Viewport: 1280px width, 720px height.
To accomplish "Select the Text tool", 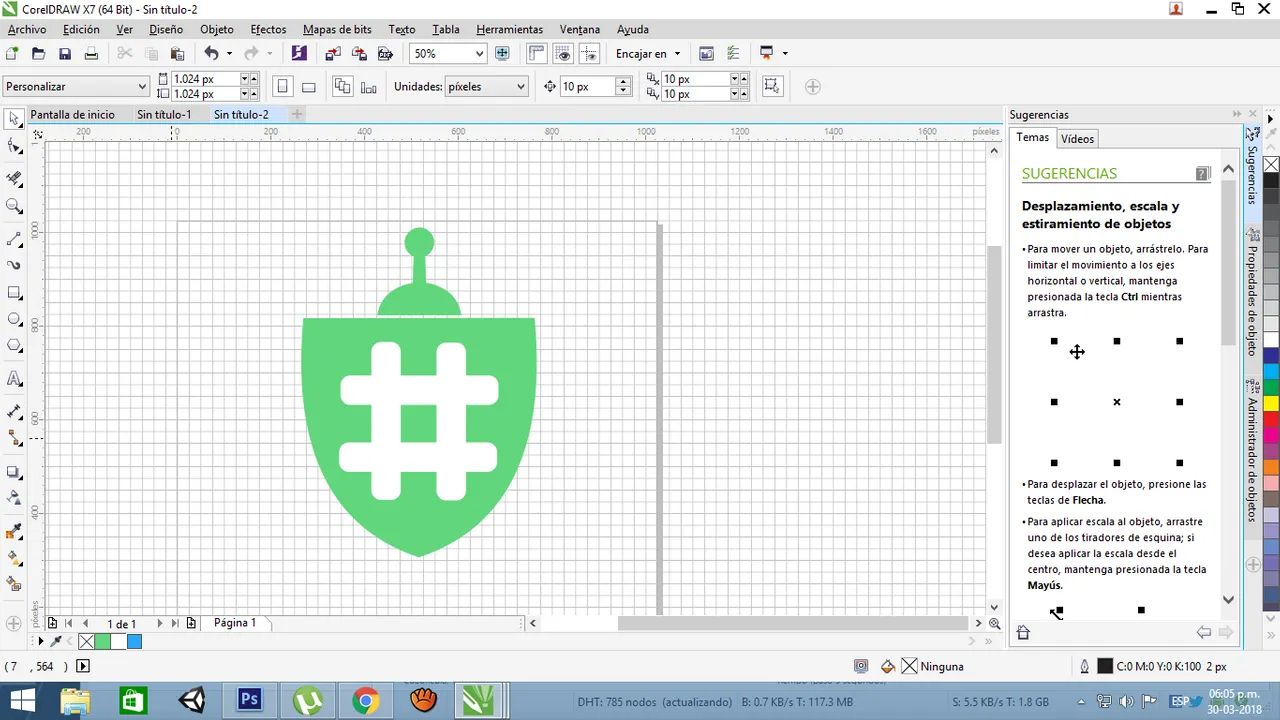I will 14,379.
